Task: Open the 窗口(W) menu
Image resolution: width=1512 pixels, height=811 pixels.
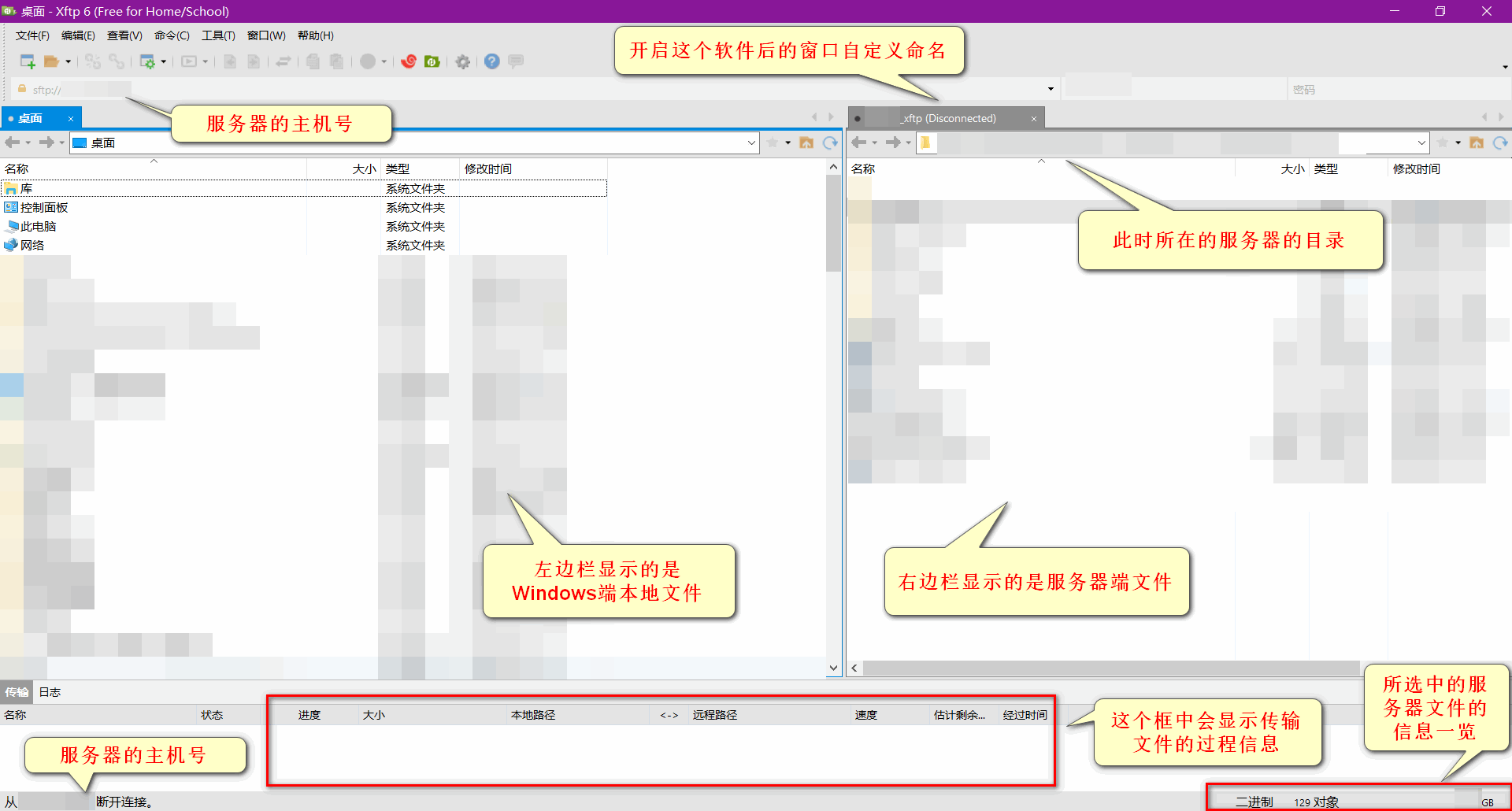Action: [x=266, y=35]
